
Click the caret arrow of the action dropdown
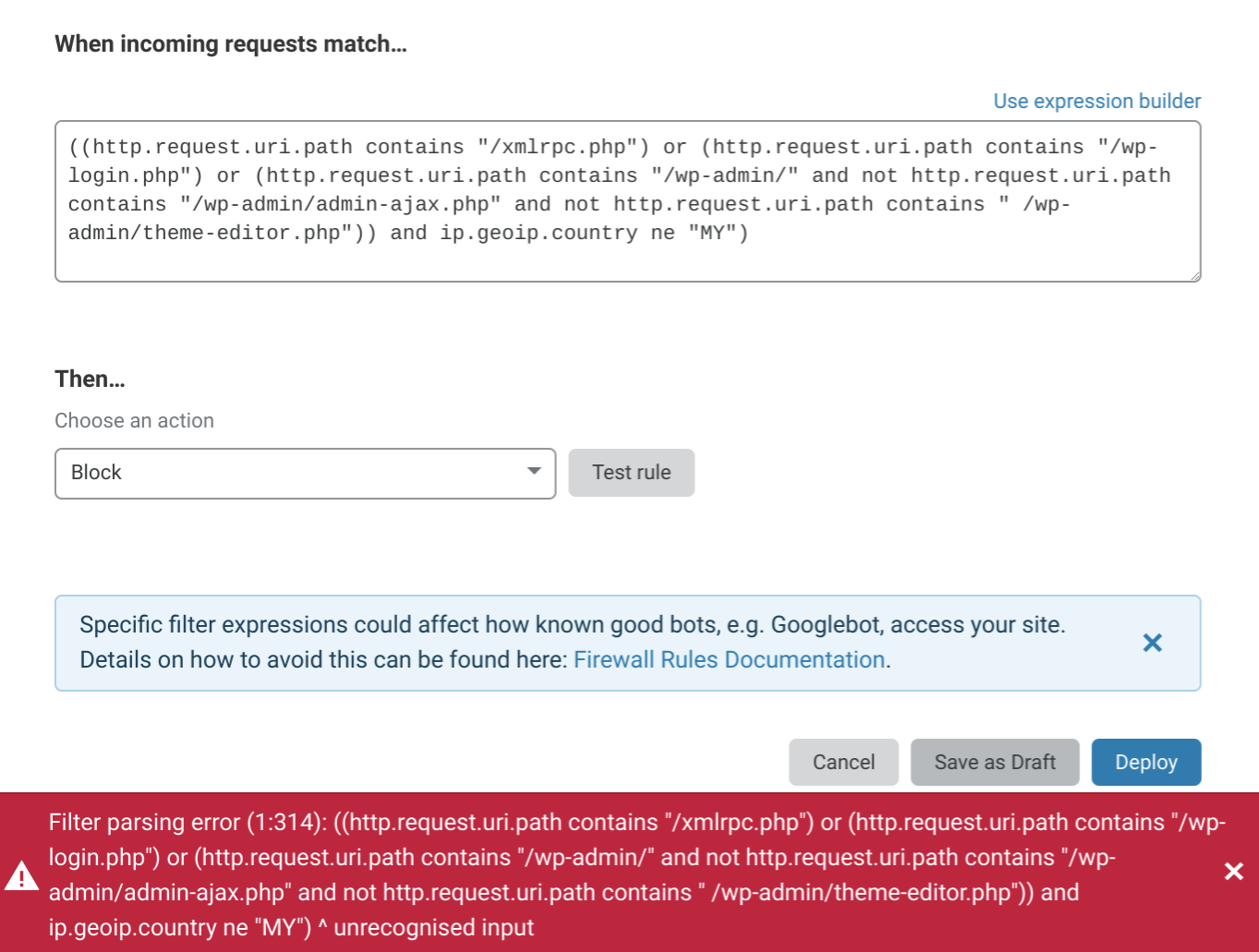tap(534, 472)
